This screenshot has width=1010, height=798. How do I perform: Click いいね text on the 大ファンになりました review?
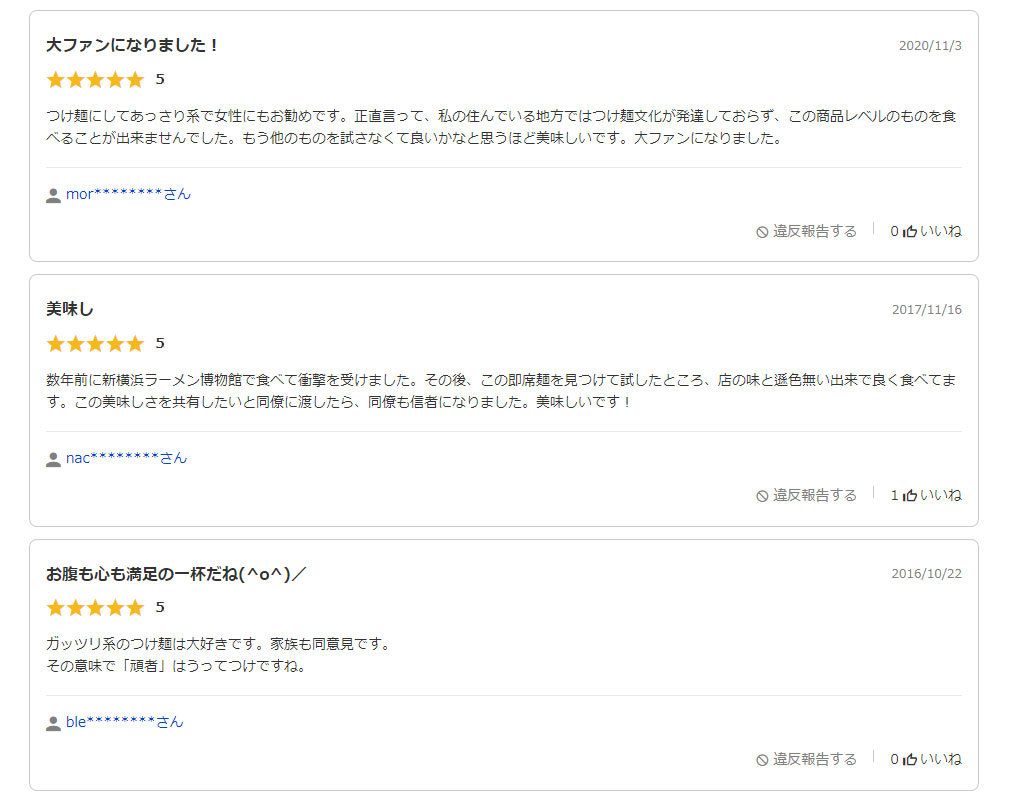click(940, 231)
